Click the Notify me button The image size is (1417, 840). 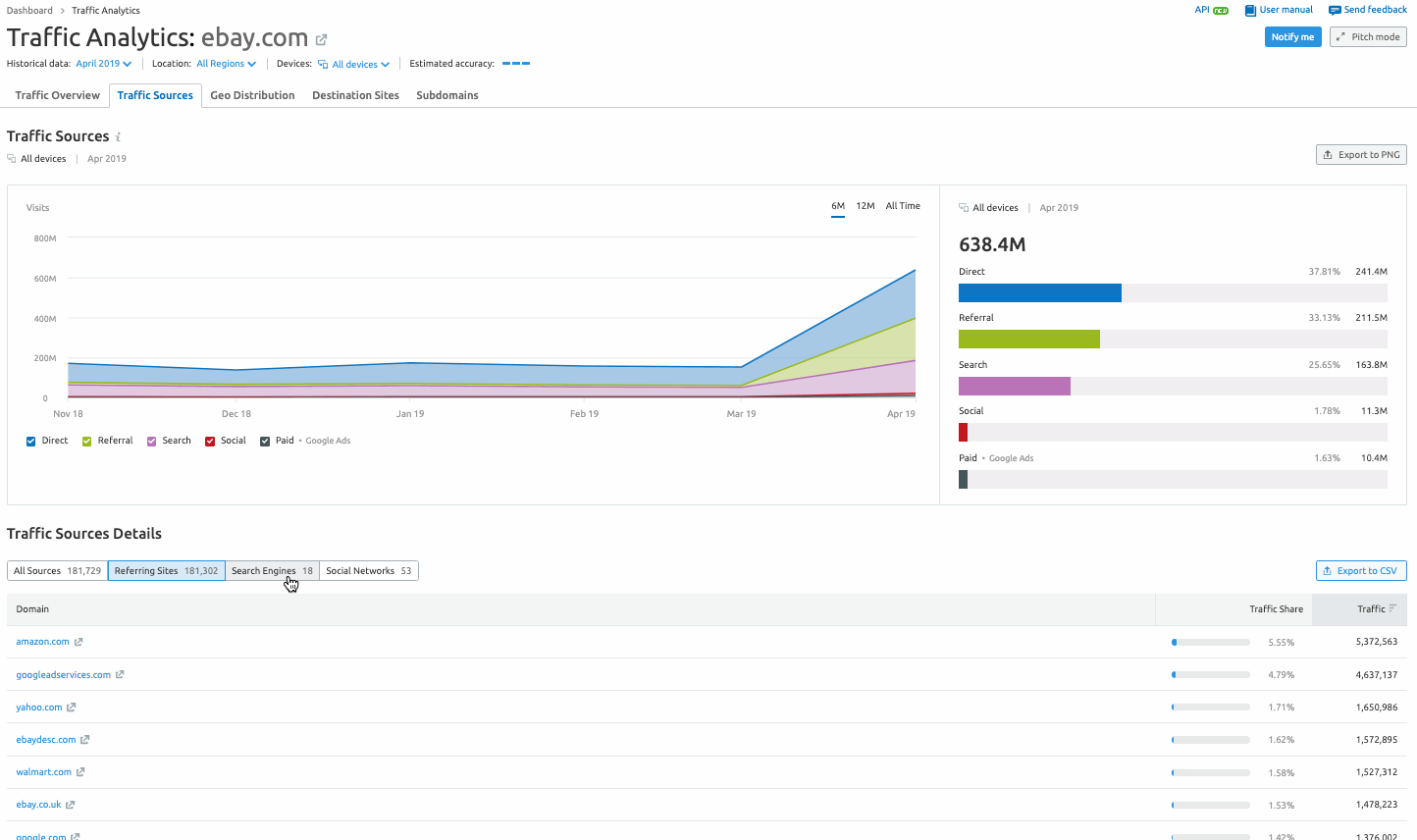tap(1292, 37)
